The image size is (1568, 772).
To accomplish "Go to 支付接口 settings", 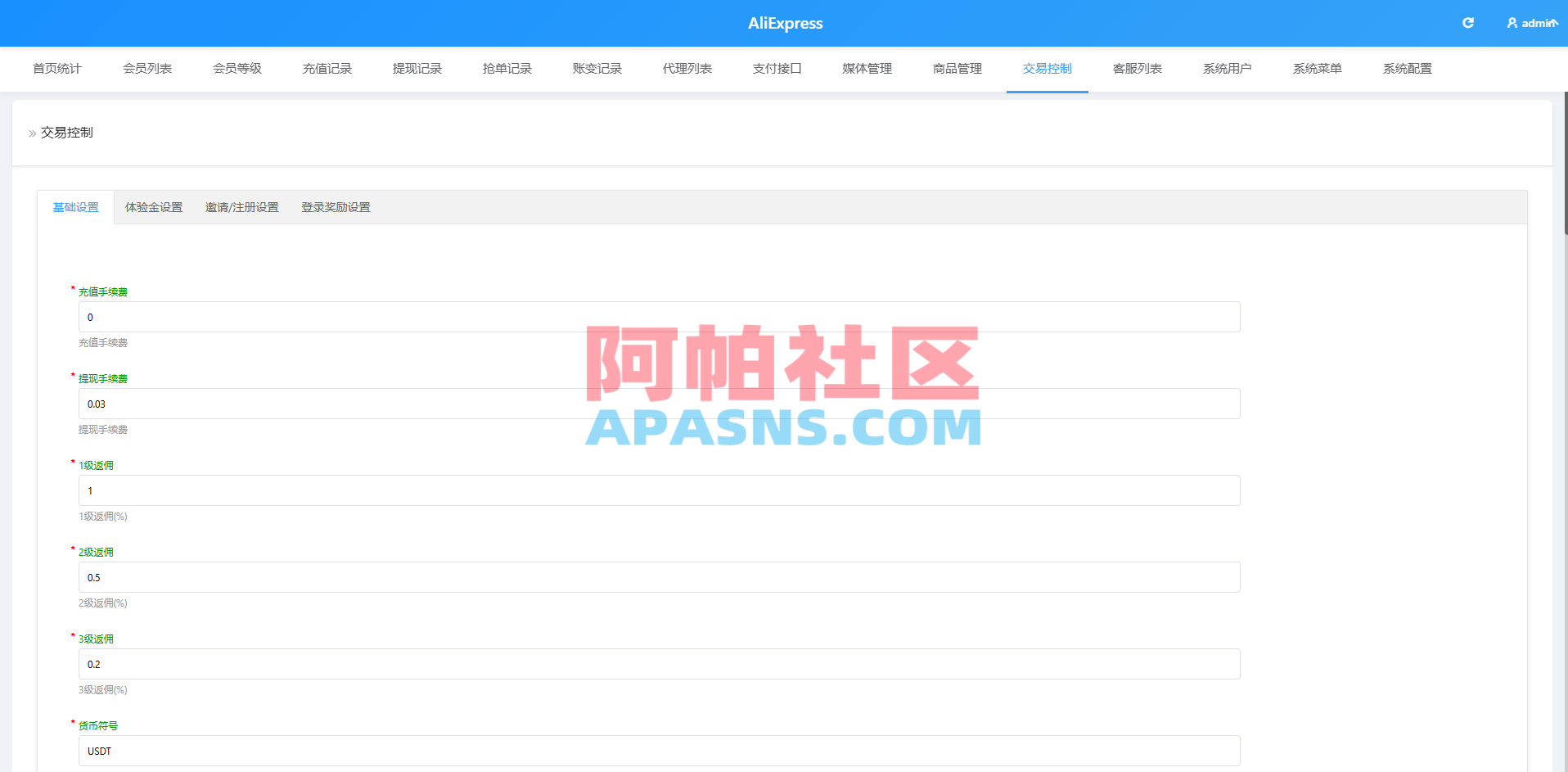I will point(777,69).
